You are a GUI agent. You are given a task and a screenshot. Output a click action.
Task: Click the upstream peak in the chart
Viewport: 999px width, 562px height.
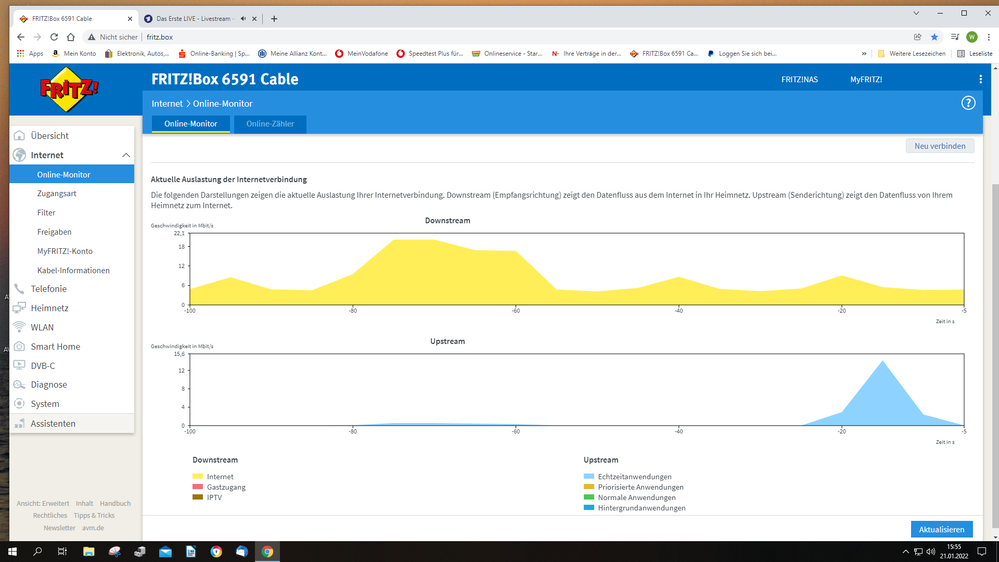pyautogui.click(x=882, y=362)
